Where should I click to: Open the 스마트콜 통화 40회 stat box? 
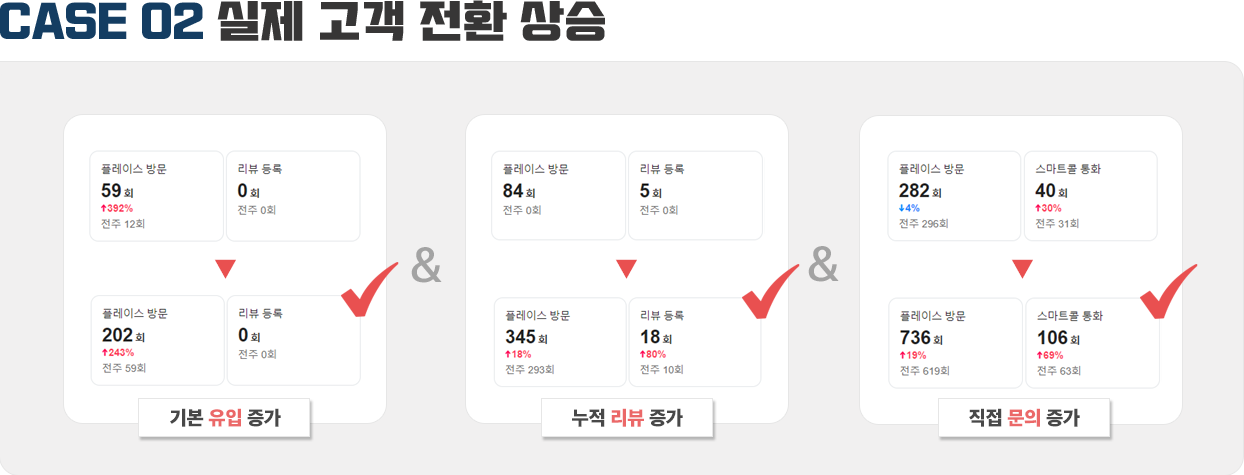(1091, 196)
